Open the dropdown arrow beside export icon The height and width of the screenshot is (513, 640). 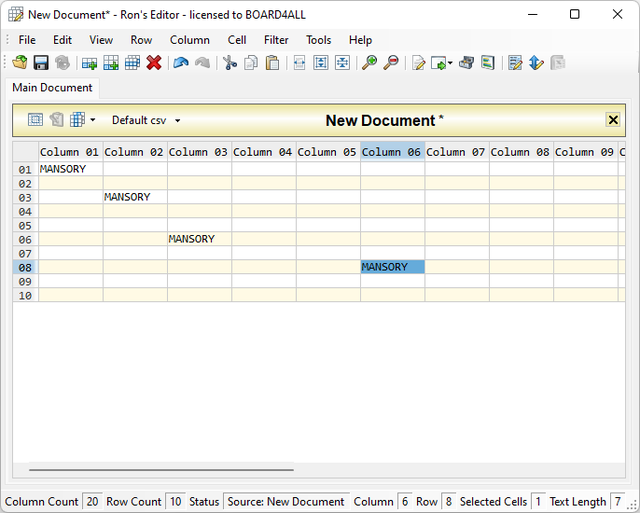pyautogui.click(x=450, y=63)
